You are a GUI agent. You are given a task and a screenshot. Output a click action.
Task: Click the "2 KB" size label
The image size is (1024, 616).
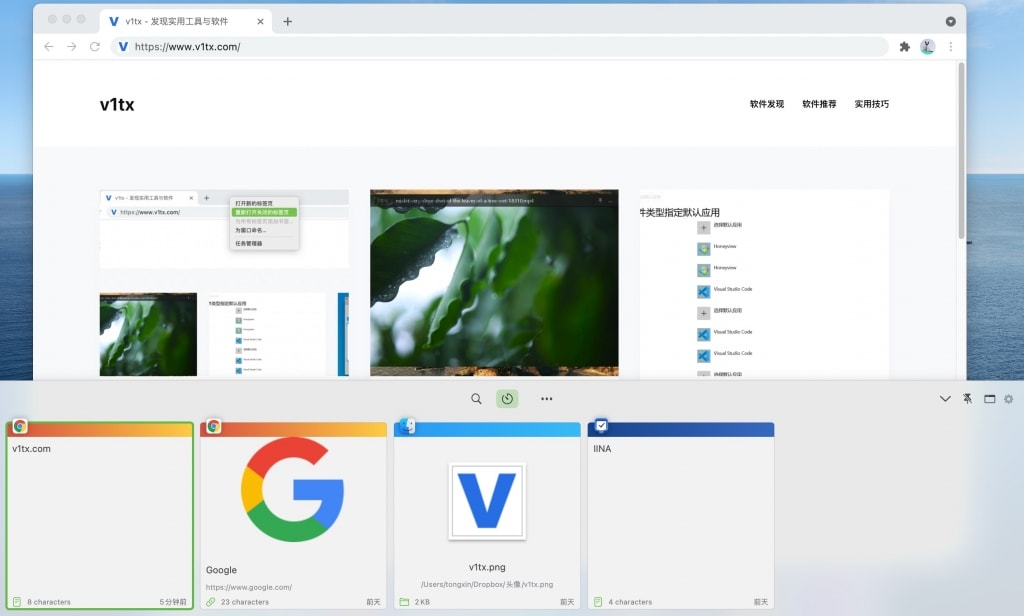coord(422,602)
